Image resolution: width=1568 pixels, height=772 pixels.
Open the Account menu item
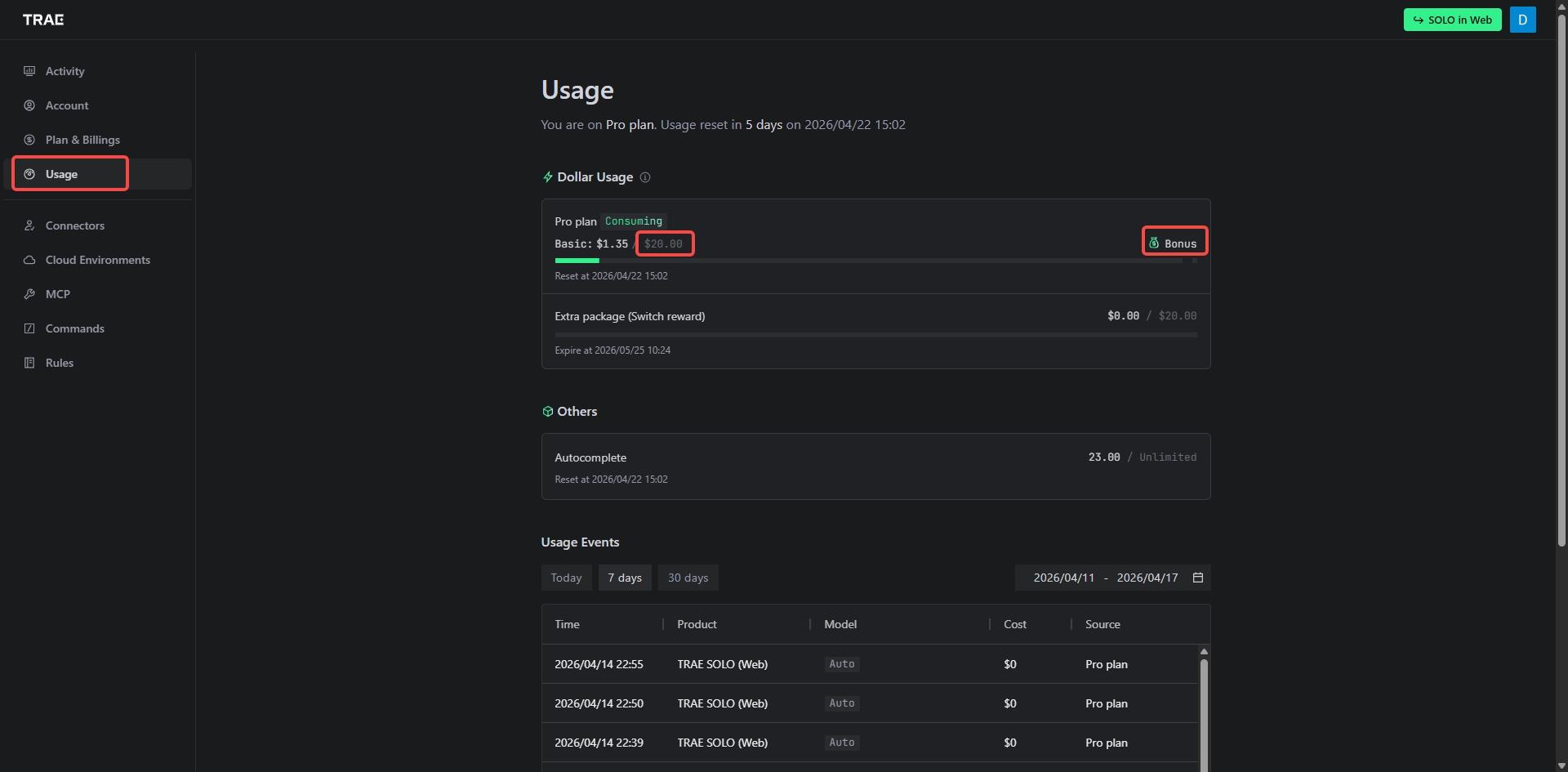point(67,105)
